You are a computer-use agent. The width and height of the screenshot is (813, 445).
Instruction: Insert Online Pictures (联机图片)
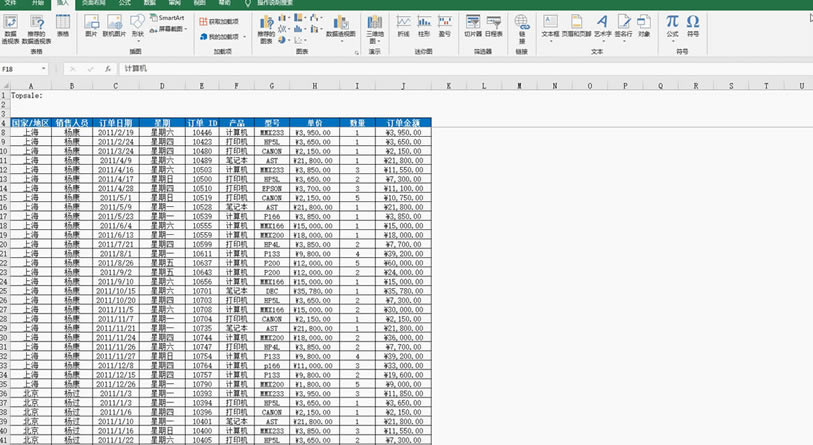click(x=114, y=26)
